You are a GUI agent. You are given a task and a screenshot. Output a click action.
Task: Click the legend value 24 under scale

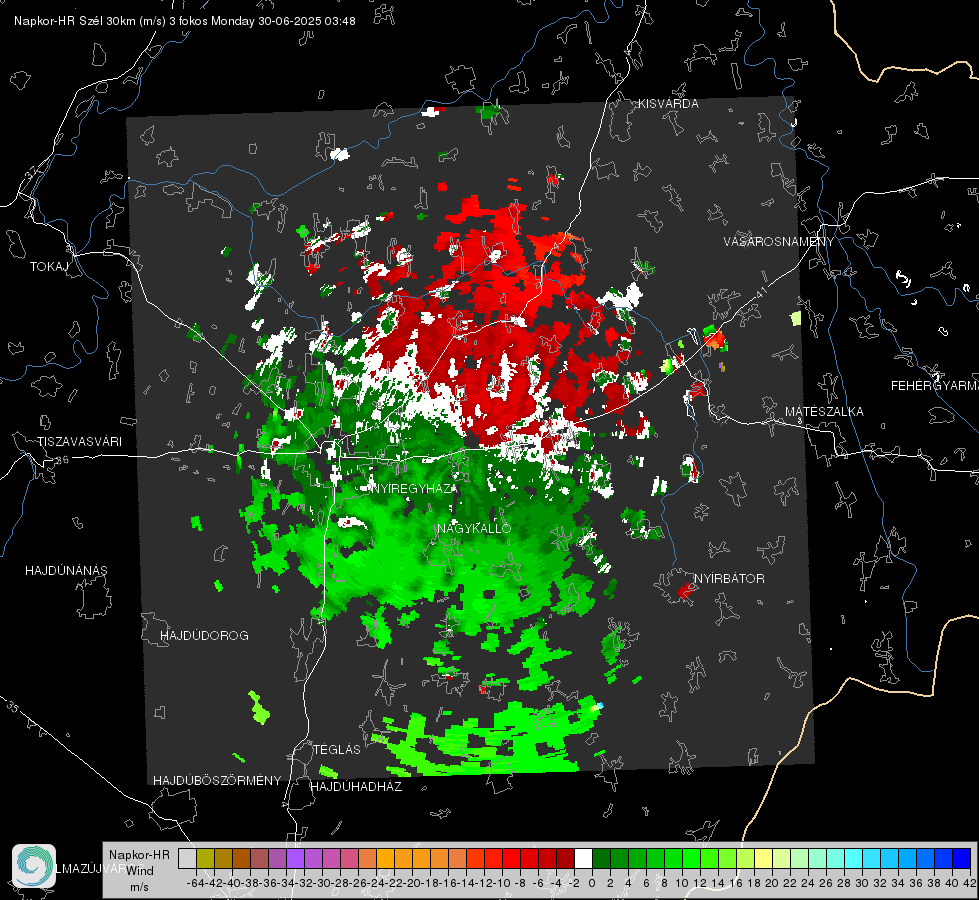[x=807, y=883]
